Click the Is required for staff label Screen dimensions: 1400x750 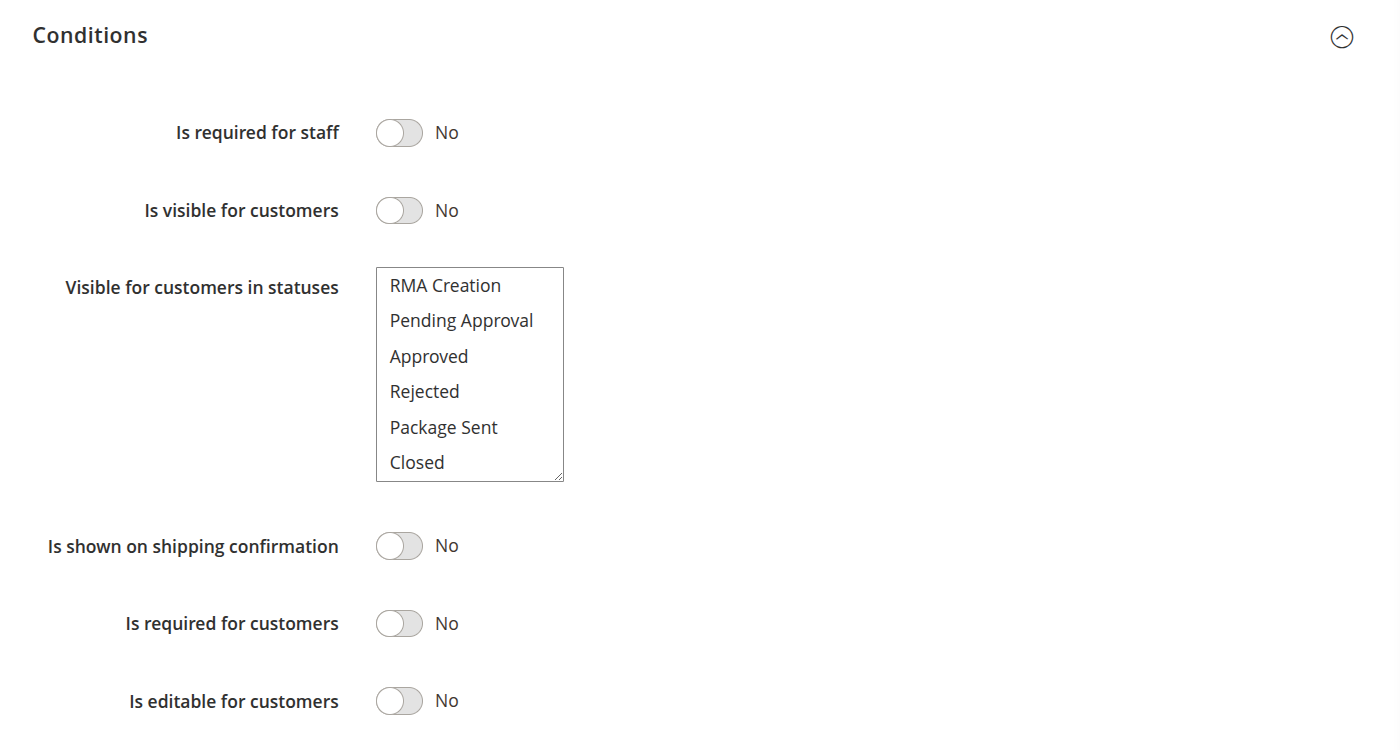257,133
